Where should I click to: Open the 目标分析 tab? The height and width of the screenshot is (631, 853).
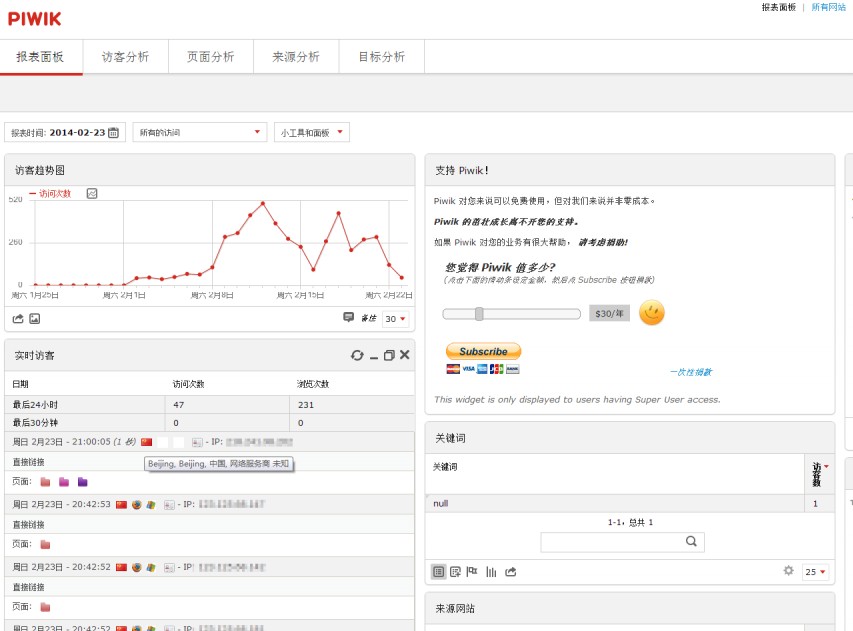(x=382, y=57)
